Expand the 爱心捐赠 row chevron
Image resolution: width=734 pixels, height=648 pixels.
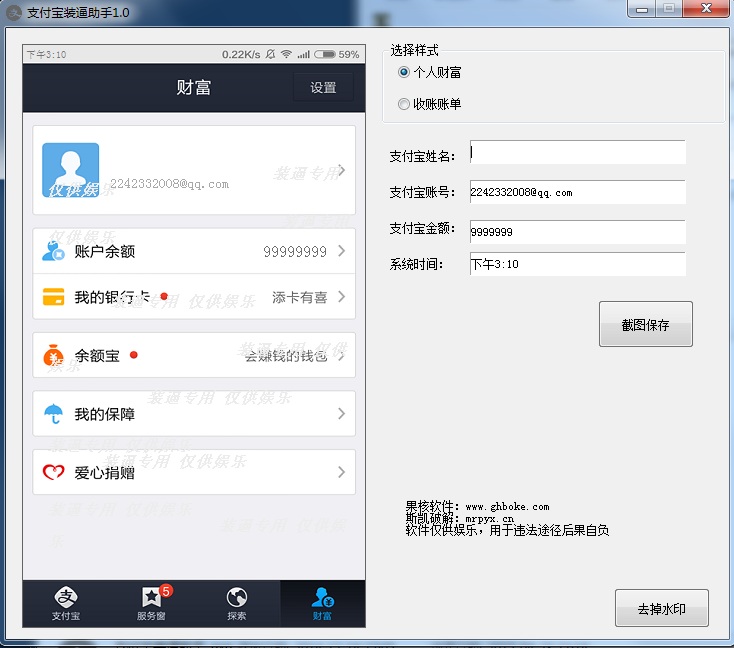341,472
